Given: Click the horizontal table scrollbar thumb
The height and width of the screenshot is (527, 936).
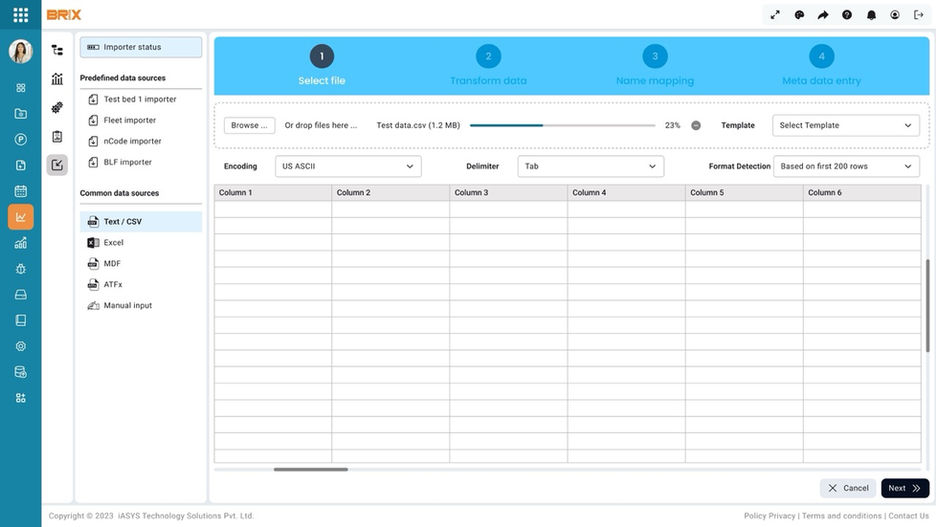Looking at the screenshot, I should pos(310,470).
